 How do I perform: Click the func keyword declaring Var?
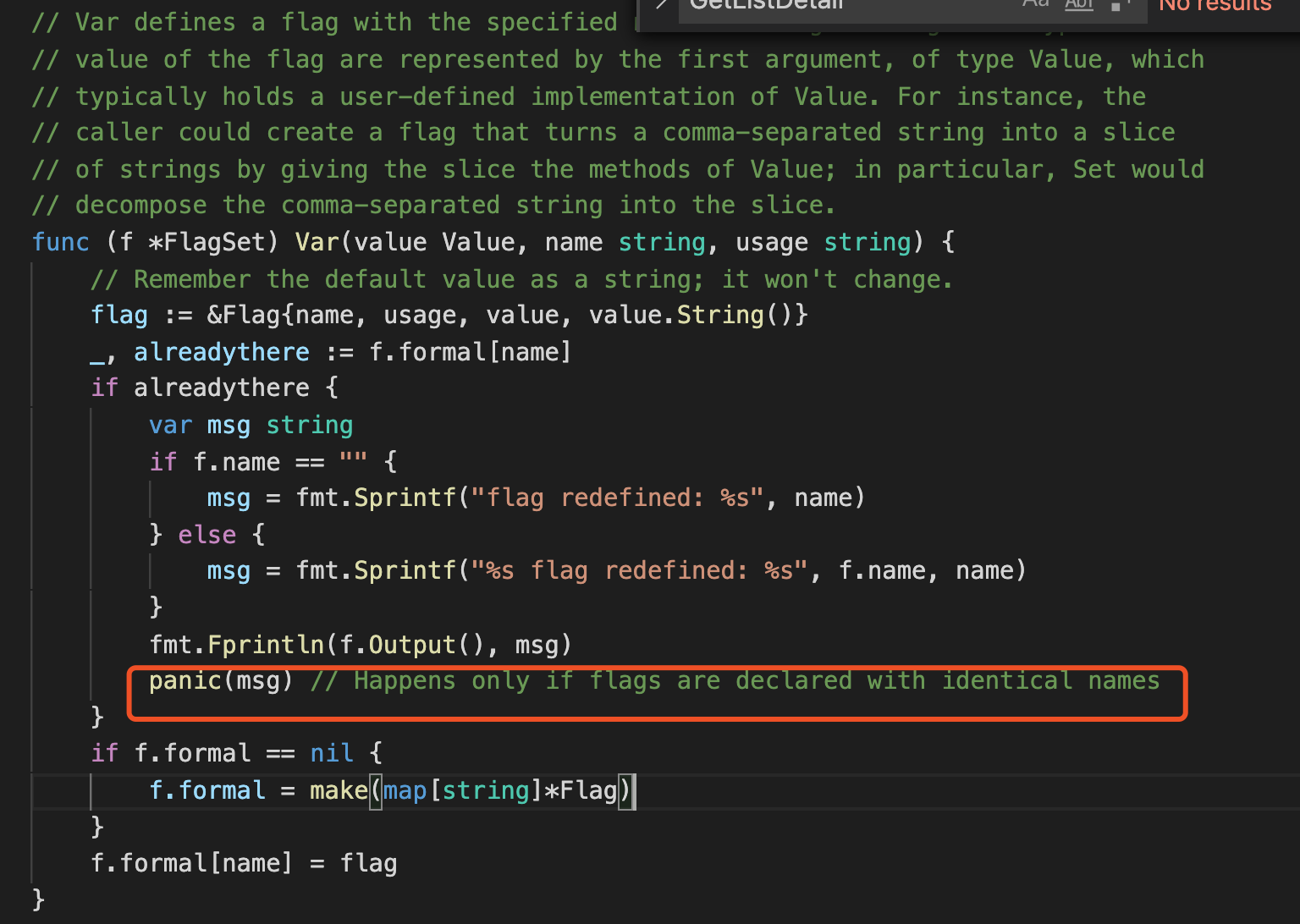[x=60, y=242]
